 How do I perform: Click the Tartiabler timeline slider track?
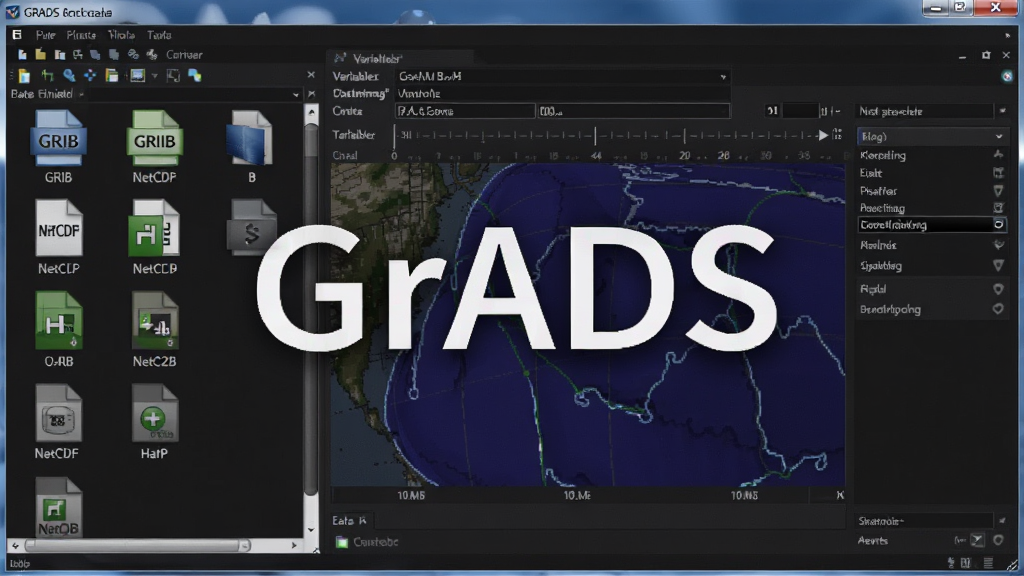pos(605,135)
